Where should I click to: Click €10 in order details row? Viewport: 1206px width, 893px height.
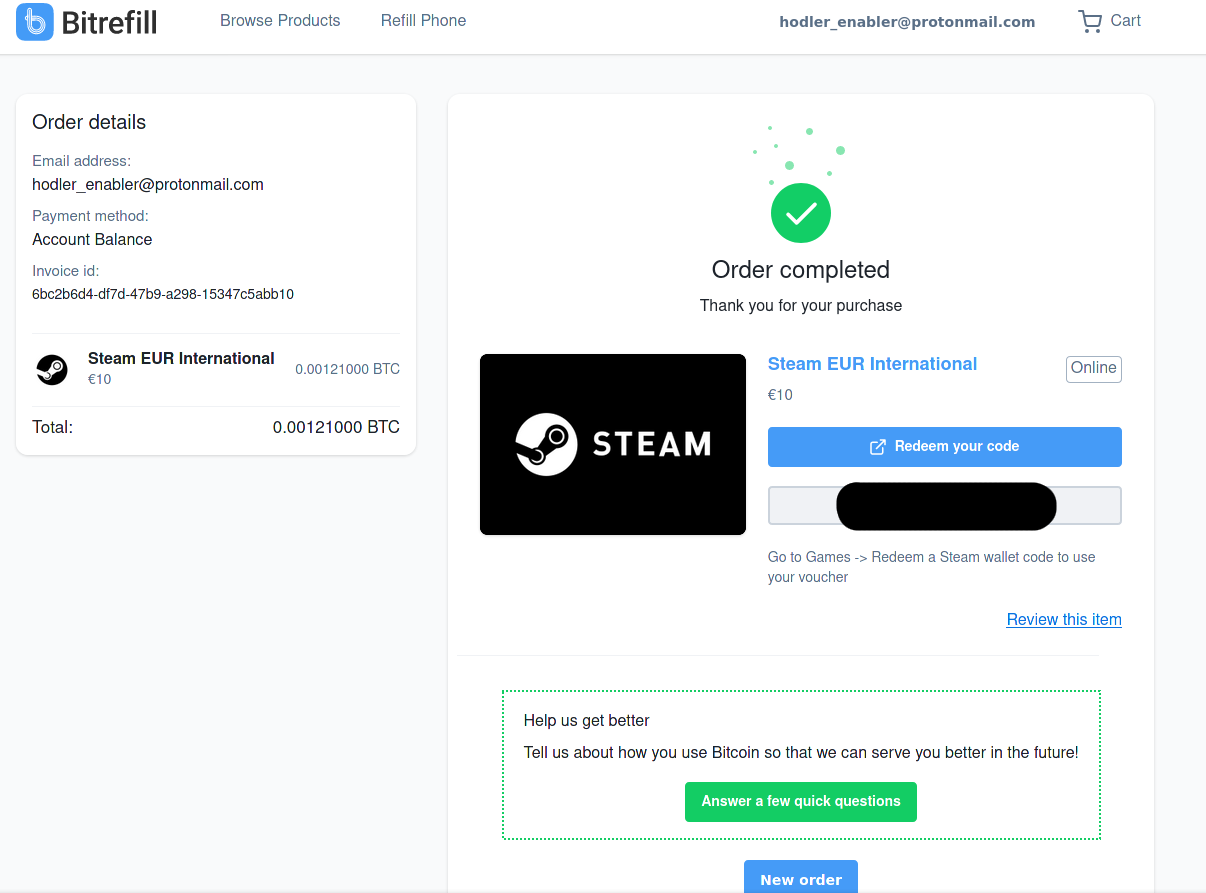point(100,380)
